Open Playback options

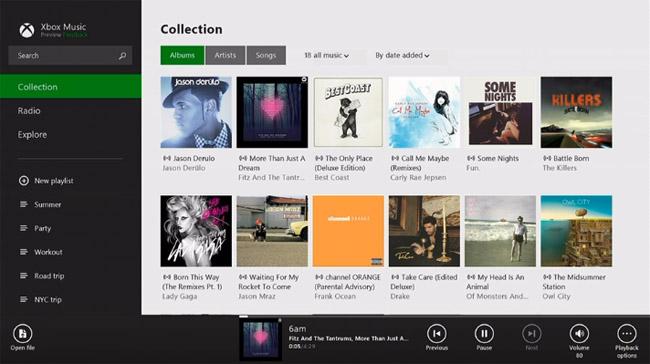click(627, 334)
